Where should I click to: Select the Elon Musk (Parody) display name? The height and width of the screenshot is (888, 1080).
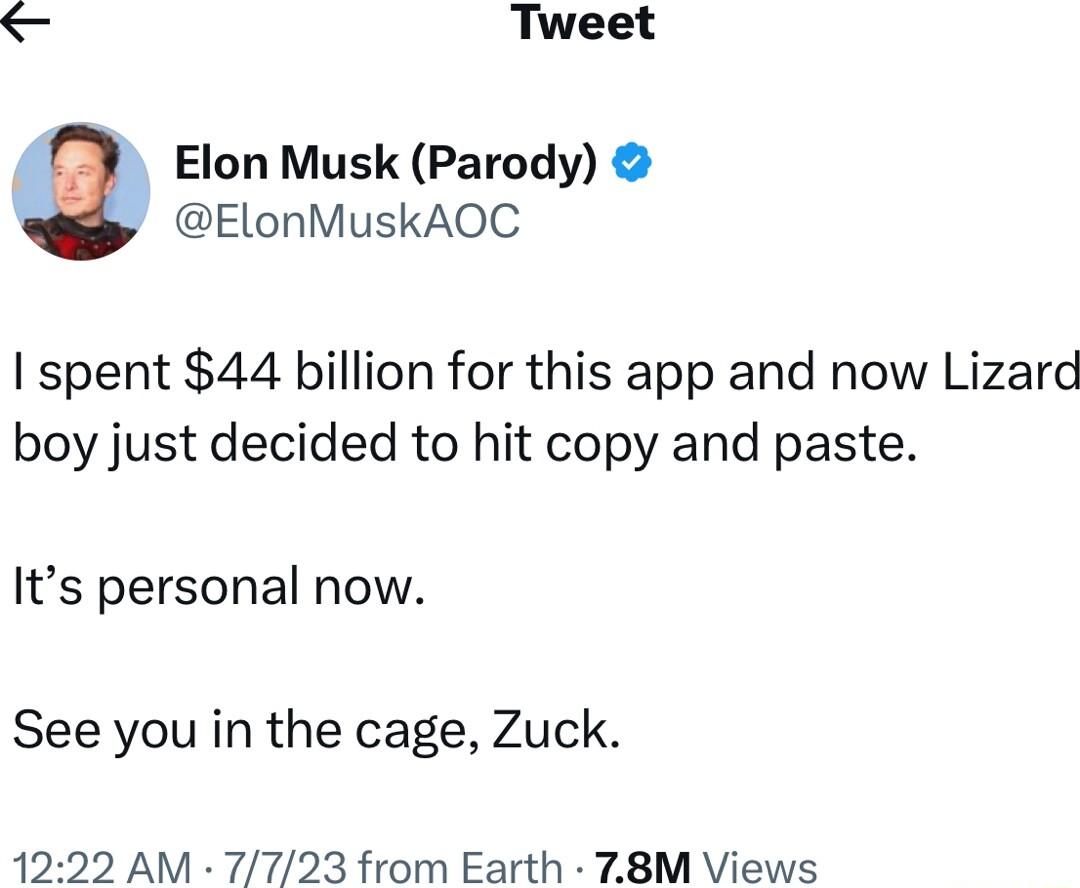[388, 162]
